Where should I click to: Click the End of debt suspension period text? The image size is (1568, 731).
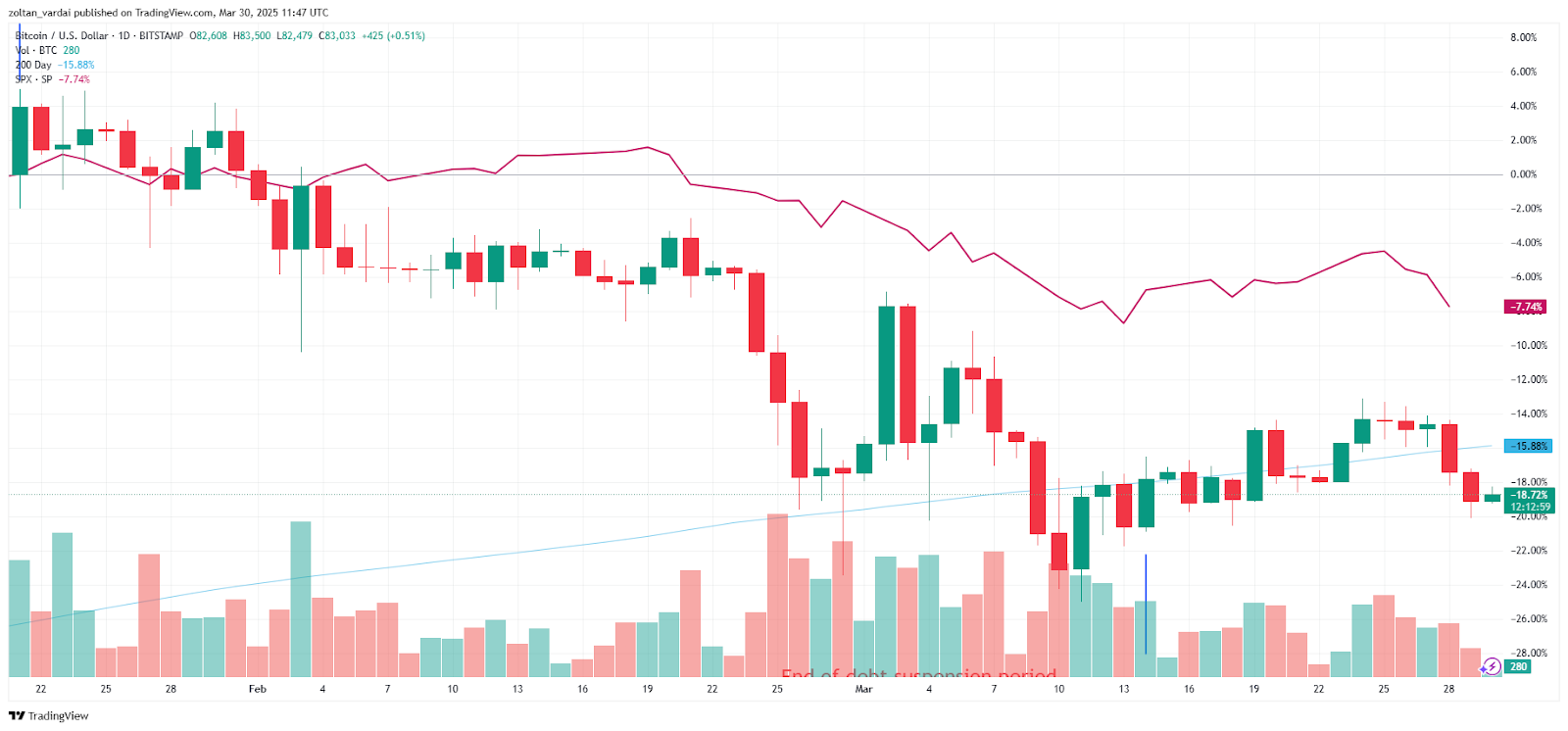point(918,674)
